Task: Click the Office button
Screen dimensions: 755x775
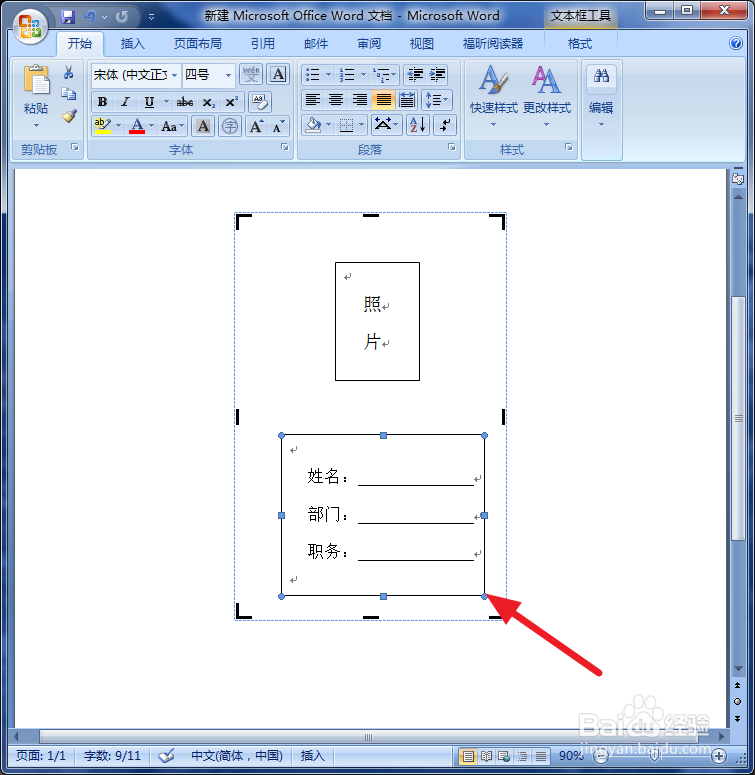Action: click(x=30, y=26)
